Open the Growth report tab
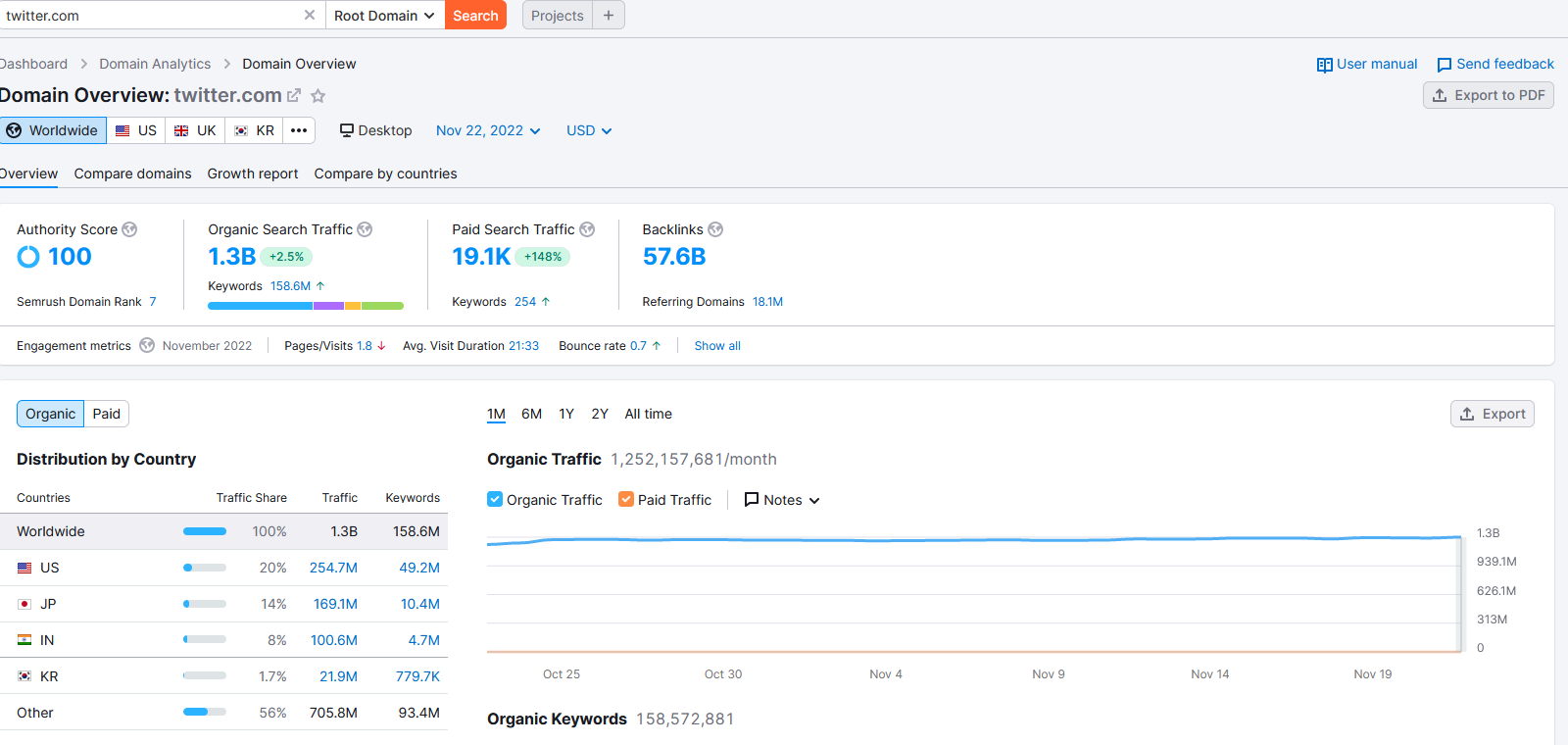Screen dimensions: 1568x745 [x=253, y=174]
